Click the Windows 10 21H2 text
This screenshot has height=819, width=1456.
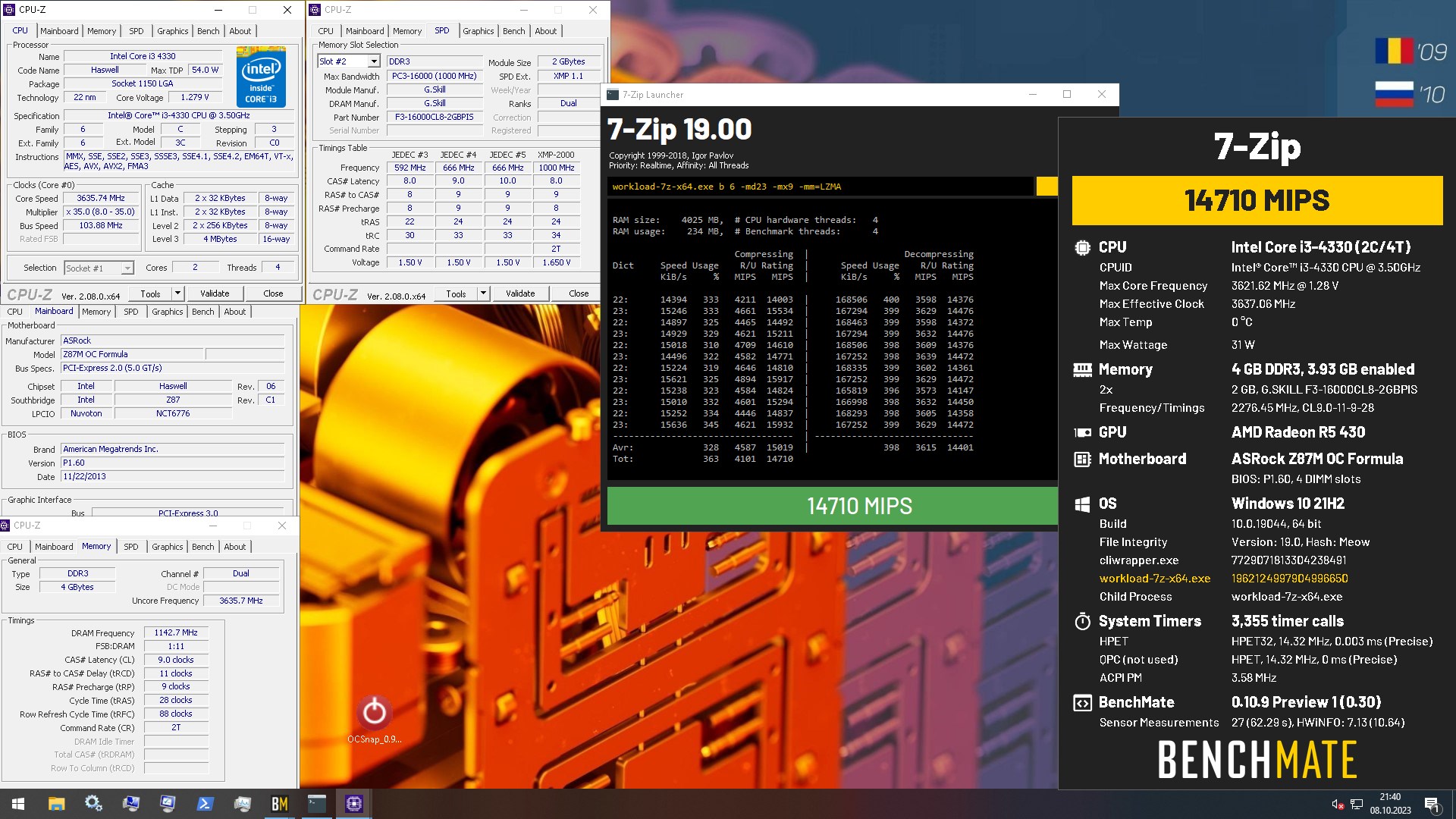point(1288,504)
